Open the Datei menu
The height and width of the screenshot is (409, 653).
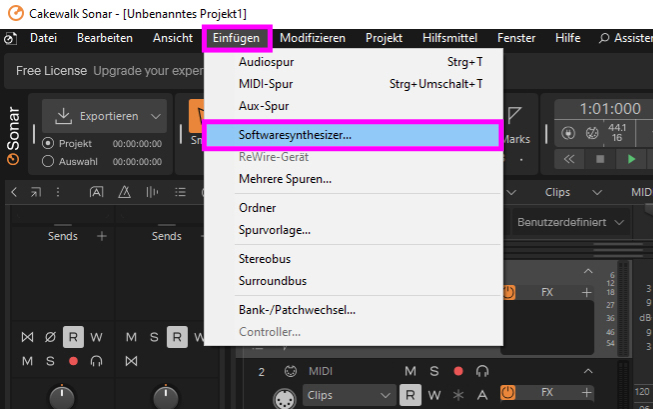(x=43, y=38)
